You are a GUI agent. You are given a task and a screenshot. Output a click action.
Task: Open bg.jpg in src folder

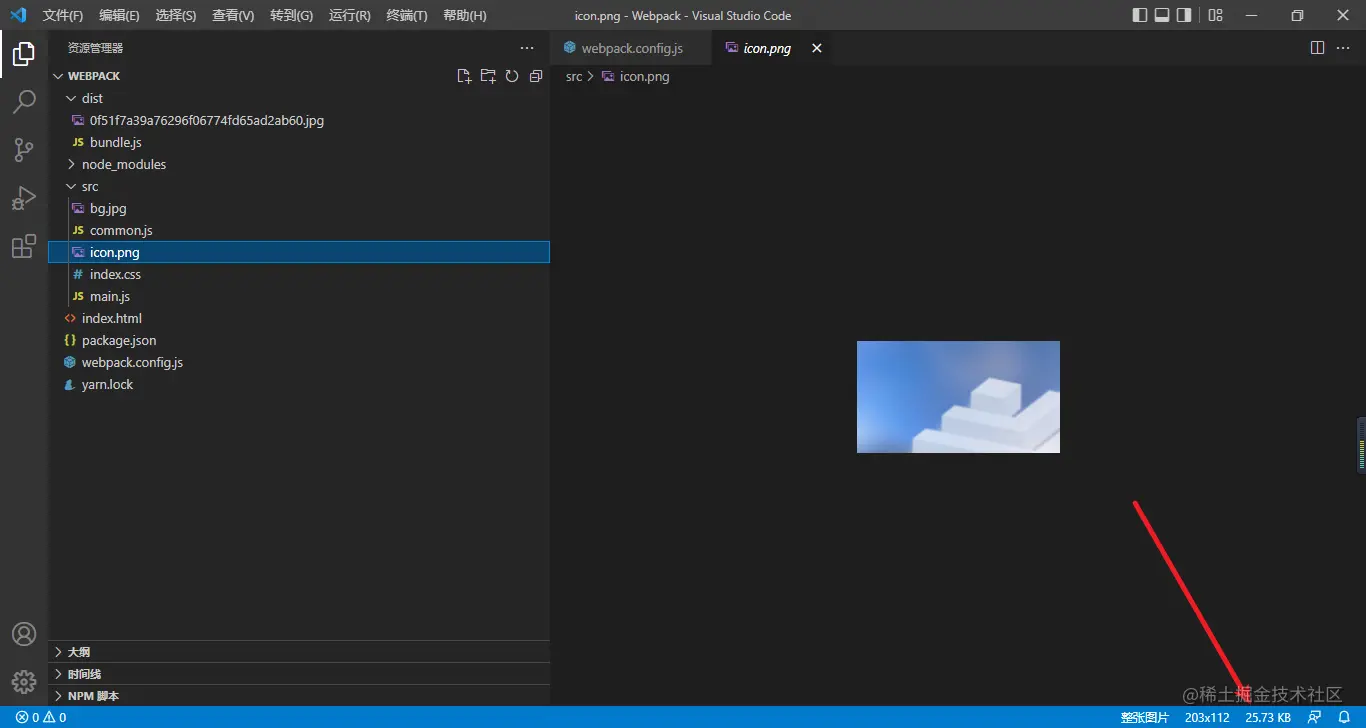coord(299,208)
